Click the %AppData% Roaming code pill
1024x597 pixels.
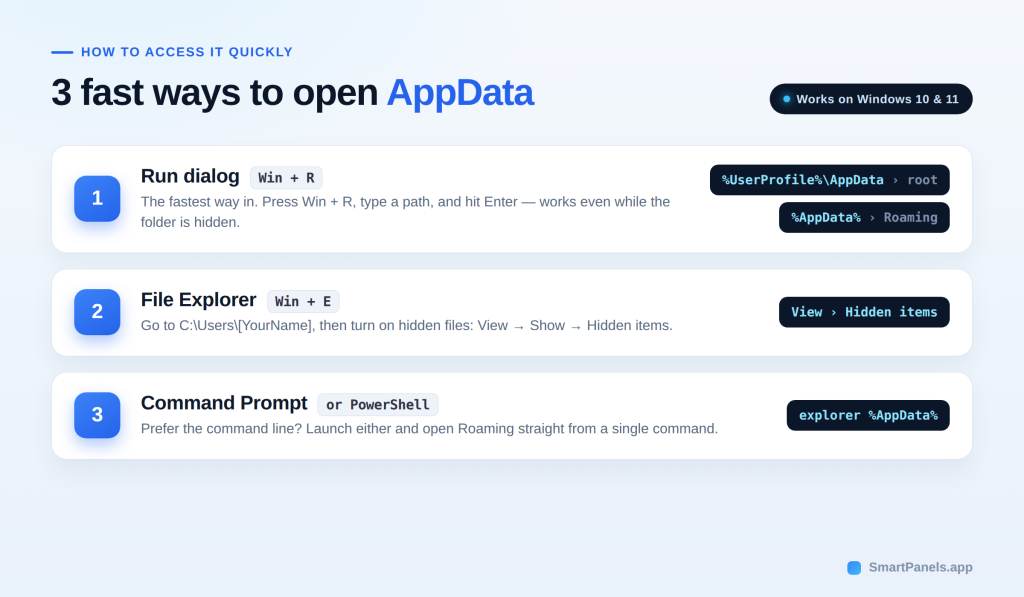tap(864, 218)
